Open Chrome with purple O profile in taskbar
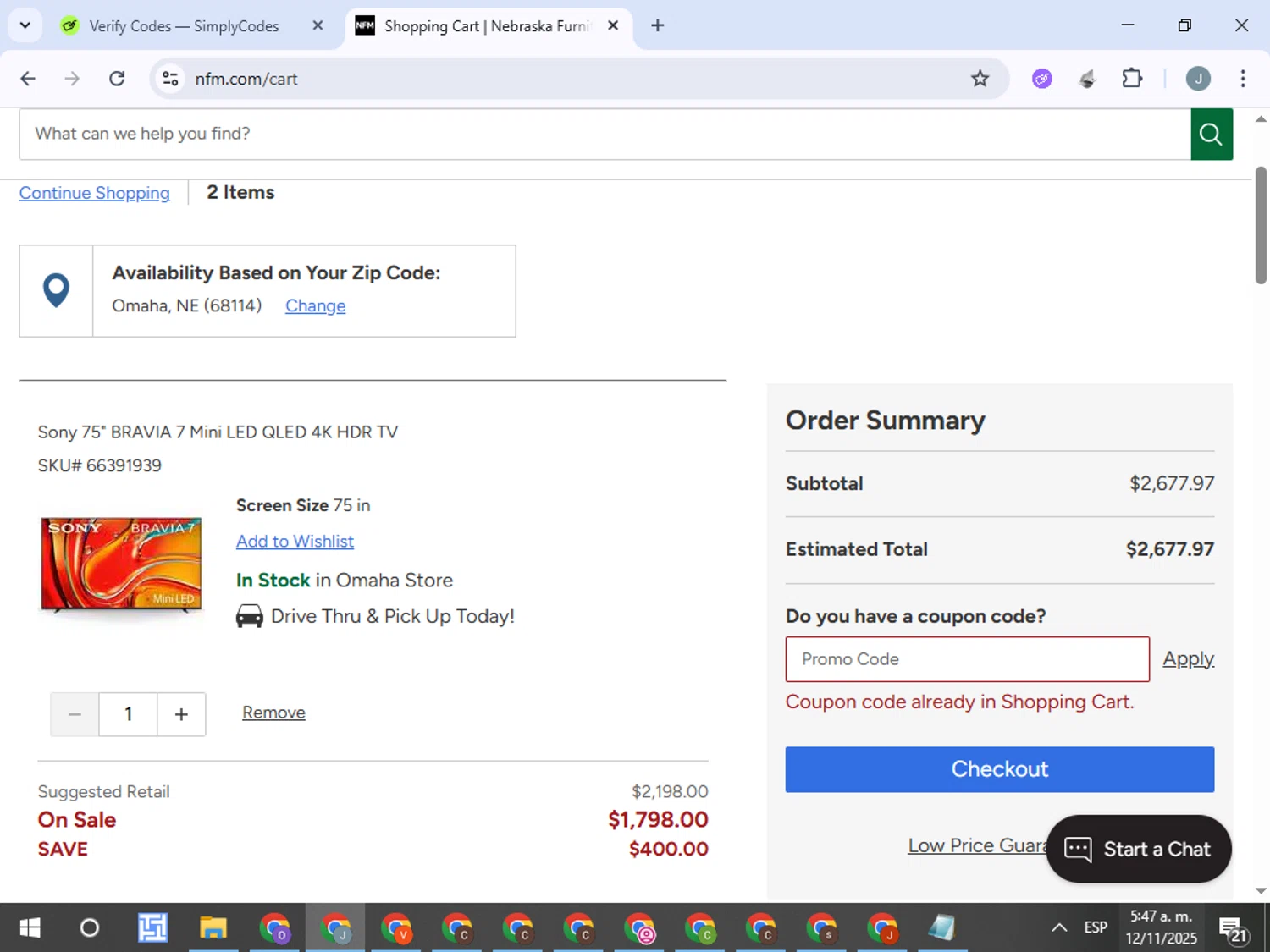This screenshot has height=952, width=1270. 274,928
